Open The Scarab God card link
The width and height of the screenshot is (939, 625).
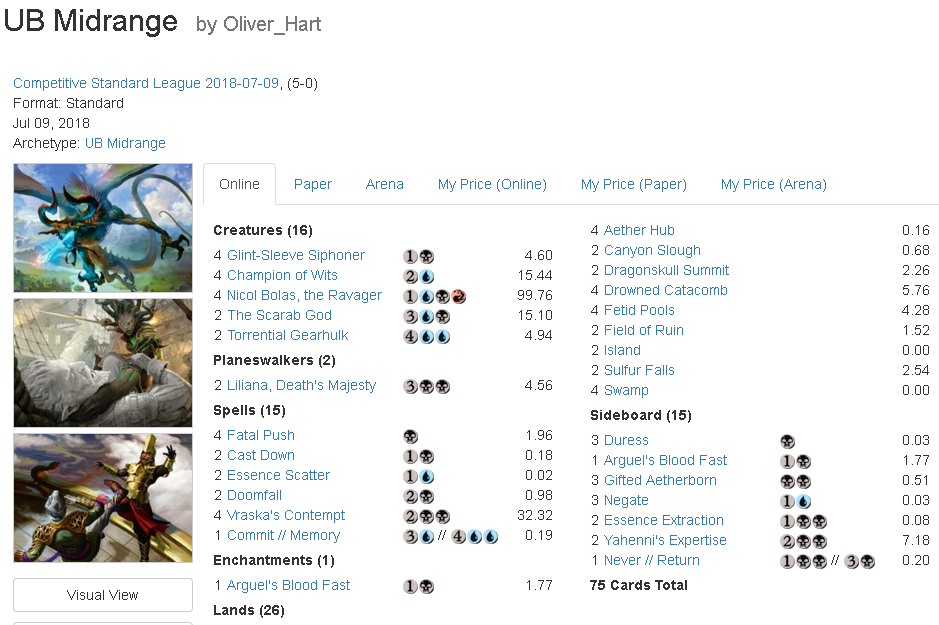pos(279,315)
